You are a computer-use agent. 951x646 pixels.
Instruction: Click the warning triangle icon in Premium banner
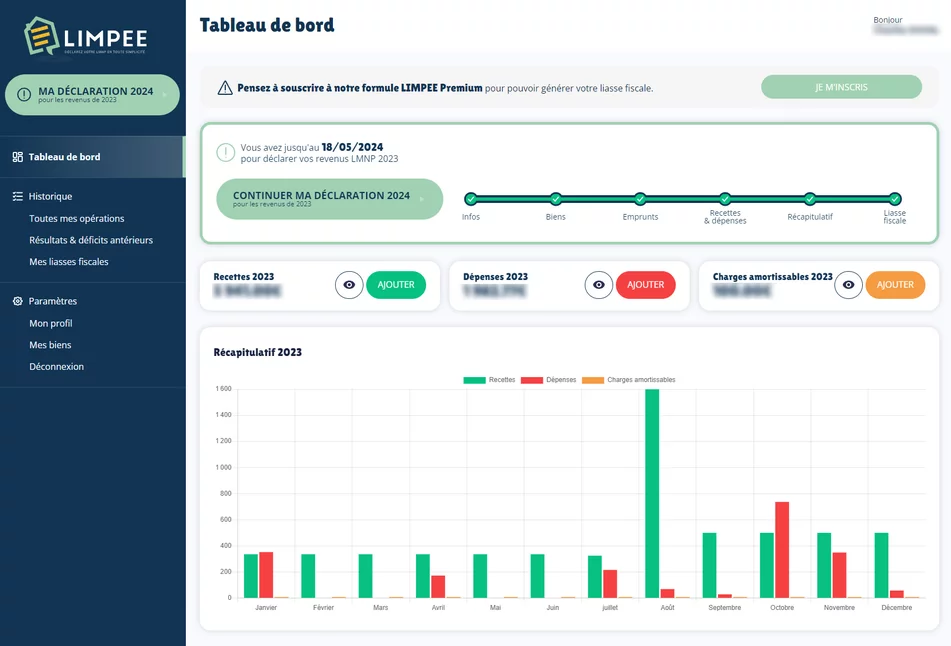(225, 88)
